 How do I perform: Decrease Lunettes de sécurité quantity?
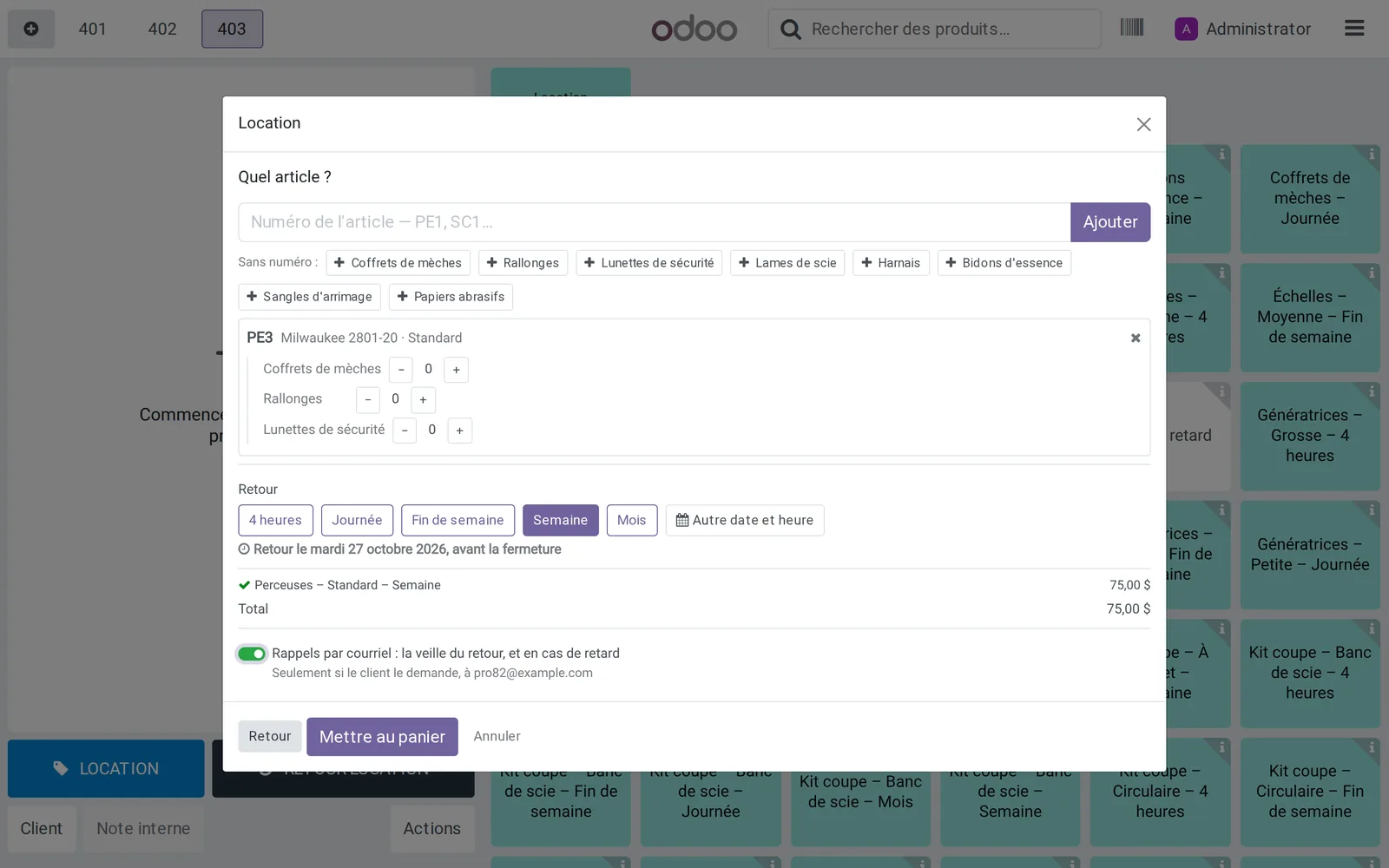pos(405,430)
